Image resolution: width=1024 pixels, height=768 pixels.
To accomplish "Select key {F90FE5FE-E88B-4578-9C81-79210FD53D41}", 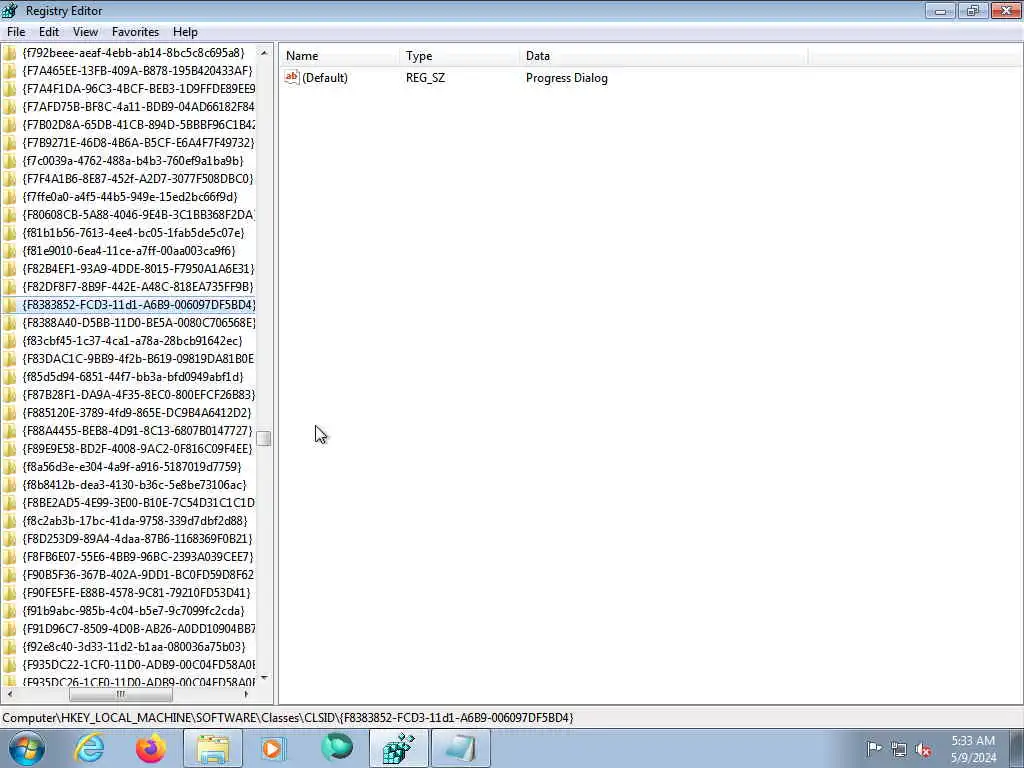I will pyautogui.click(x=136, y=593).
